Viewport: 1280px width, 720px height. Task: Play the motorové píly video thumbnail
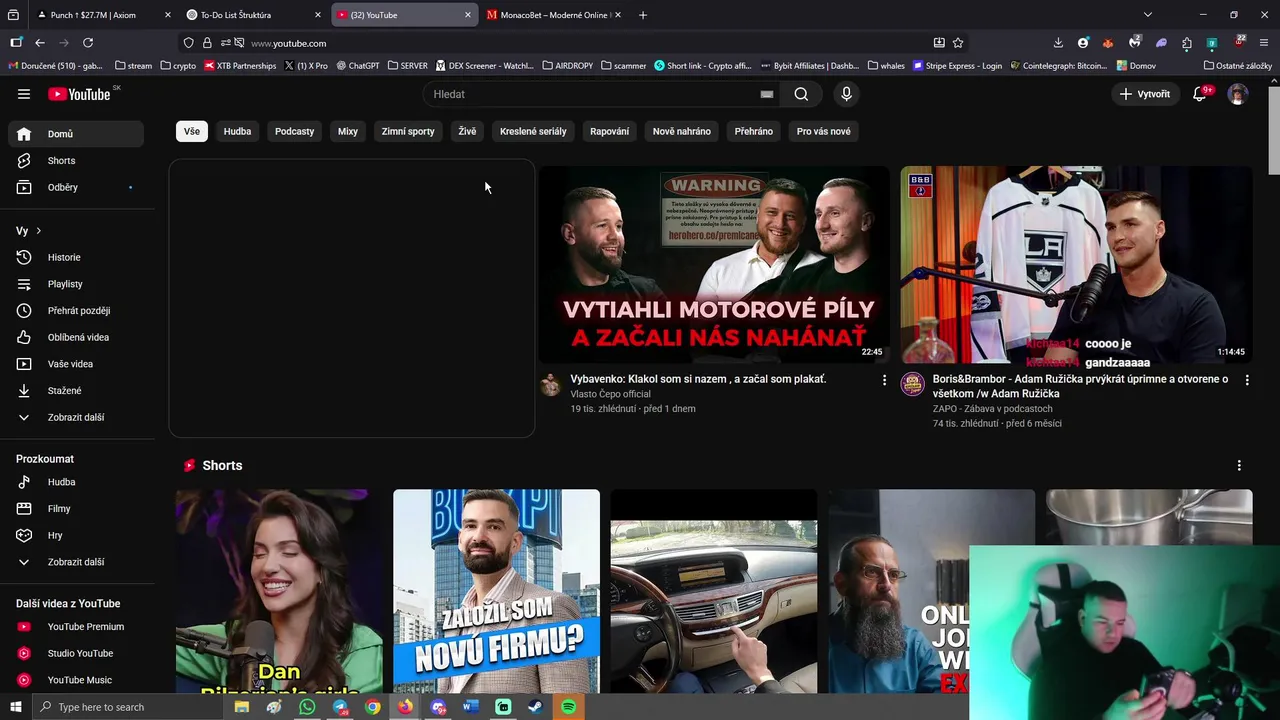(714, 264)
